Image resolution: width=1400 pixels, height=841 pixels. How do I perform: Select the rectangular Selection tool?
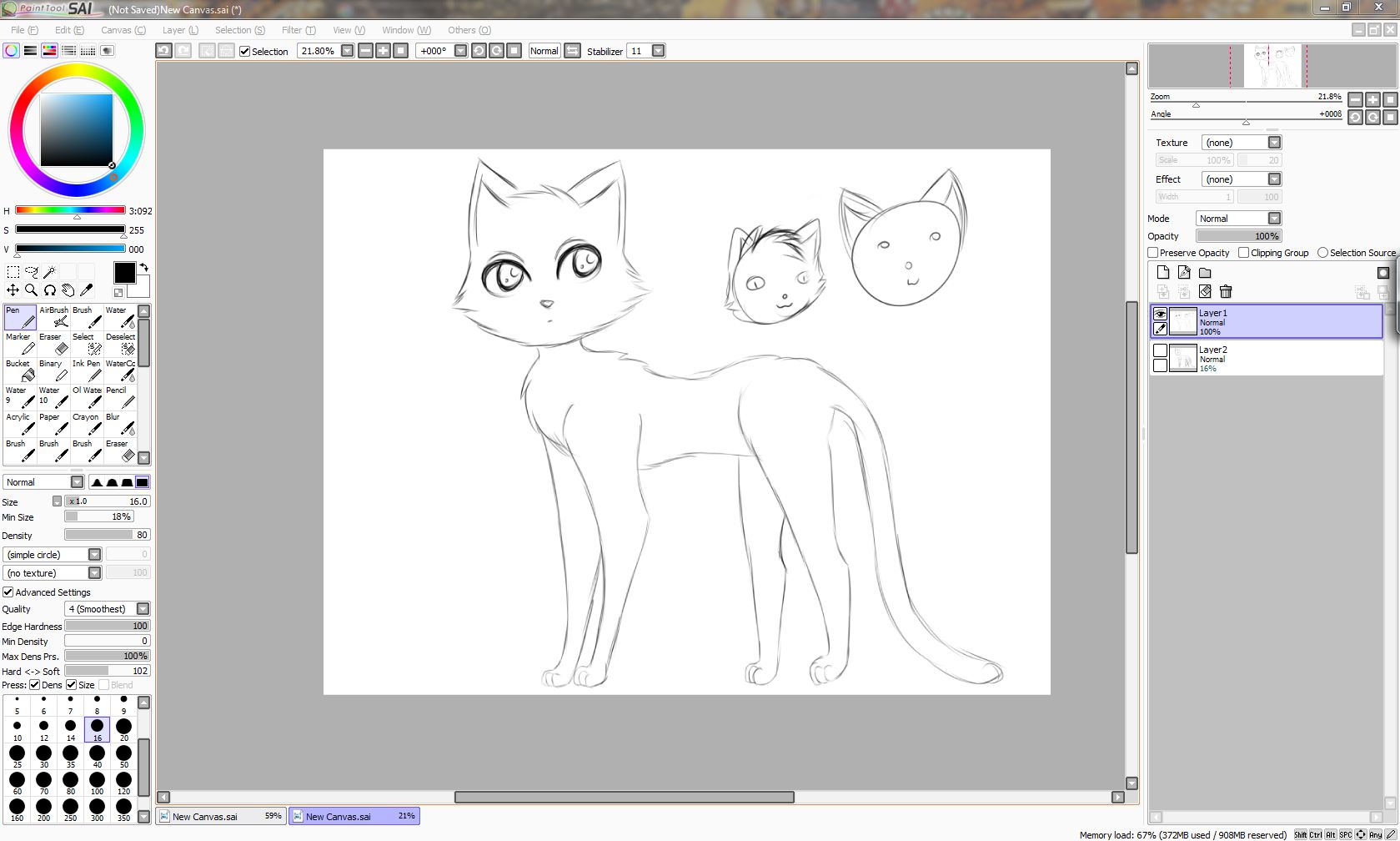click(x=13, y=272)
